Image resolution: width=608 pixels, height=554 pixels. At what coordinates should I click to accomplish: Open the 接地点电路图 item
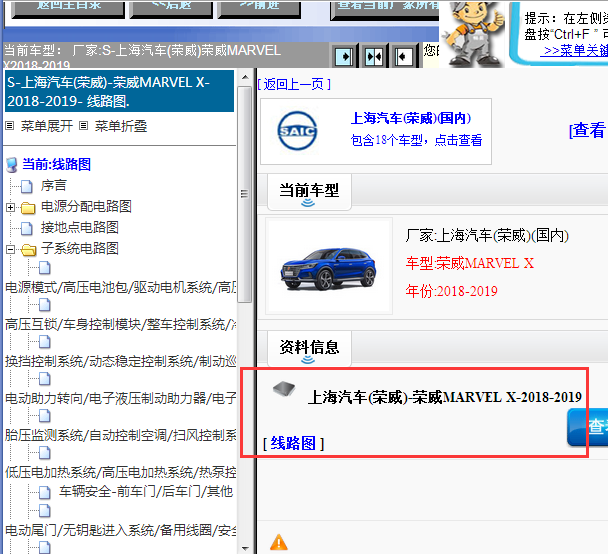pyautogui.click(x=79, y=227)
